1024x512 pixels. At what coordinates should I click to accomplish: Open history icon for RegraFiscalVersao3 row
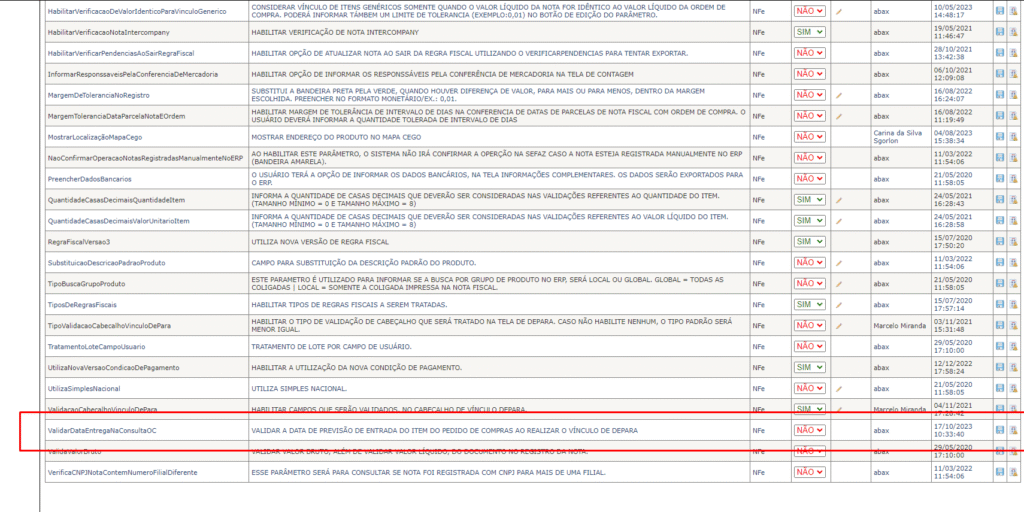[1013, 241]
